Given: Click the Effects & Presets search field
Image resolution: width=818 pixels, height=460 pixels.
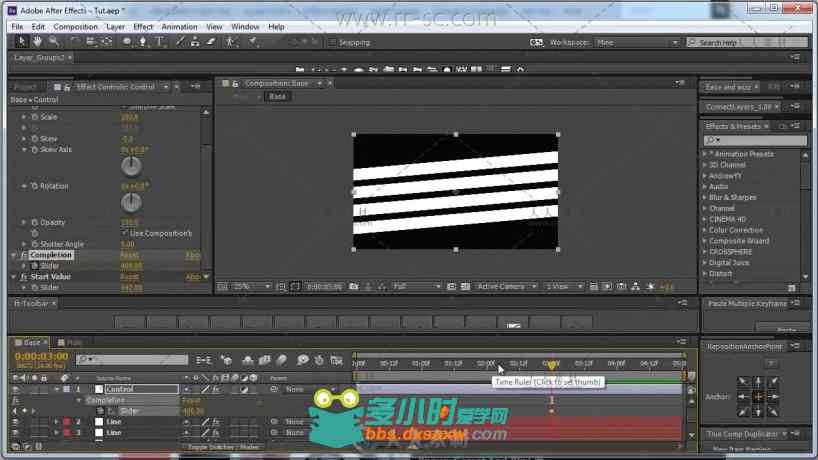Looking at the screenshot, I should (754, 140).
